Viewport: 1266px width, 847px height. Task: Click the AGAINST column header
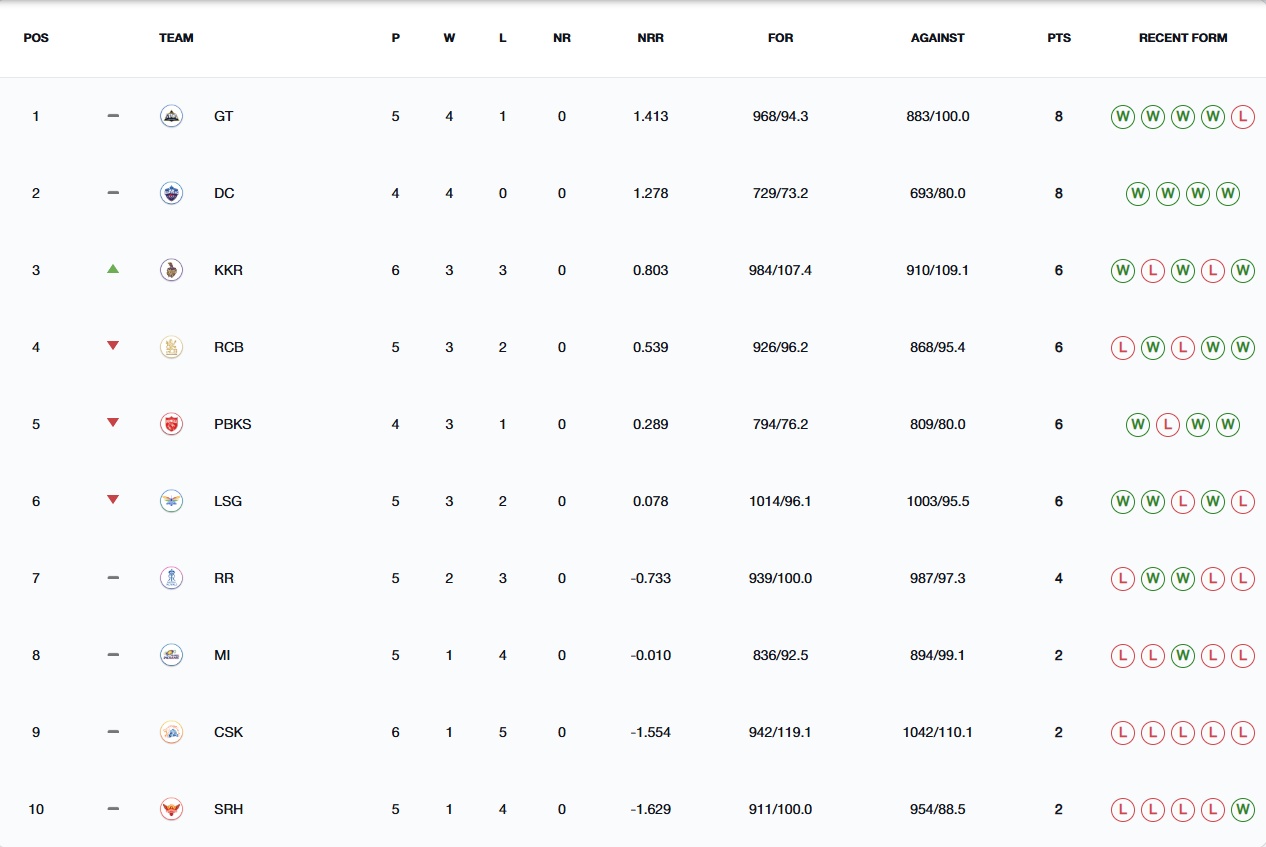pos(938,38)
